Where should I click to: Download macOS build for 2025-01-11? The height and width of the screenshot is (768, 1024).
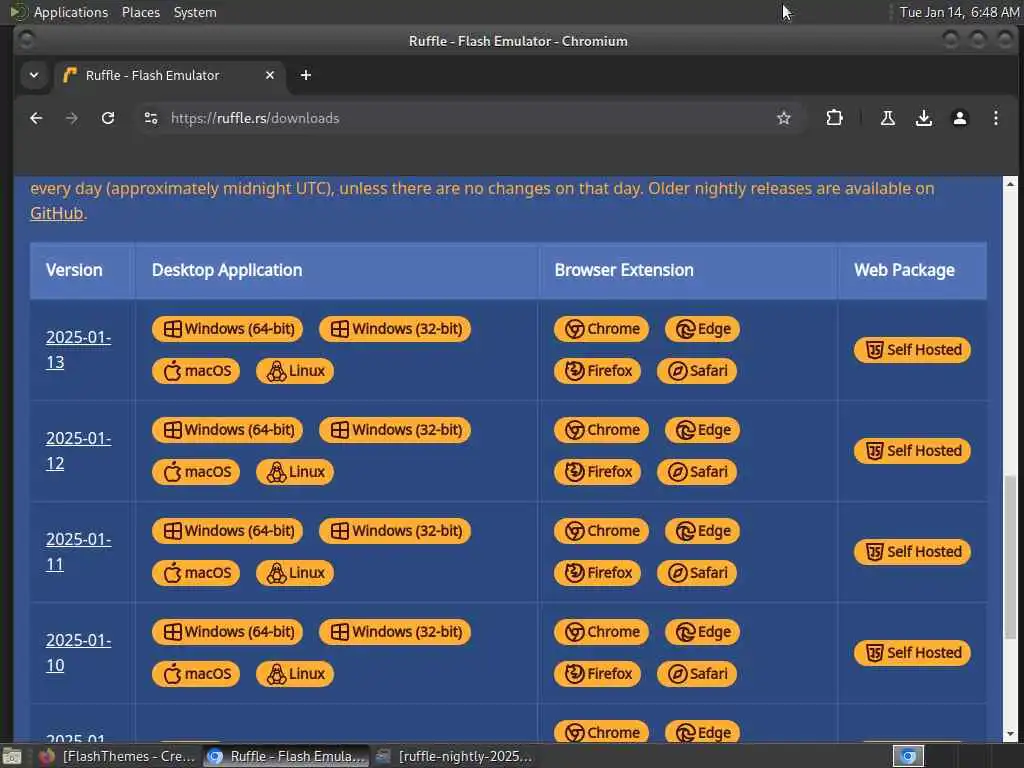pos(196,573)
